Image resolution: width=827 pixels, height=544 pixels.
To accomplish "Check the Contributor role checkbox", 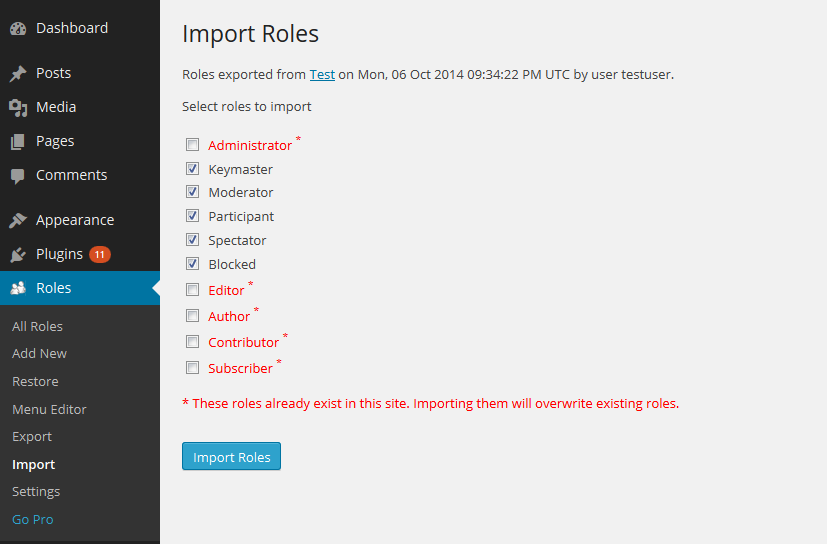I will 193,341.
